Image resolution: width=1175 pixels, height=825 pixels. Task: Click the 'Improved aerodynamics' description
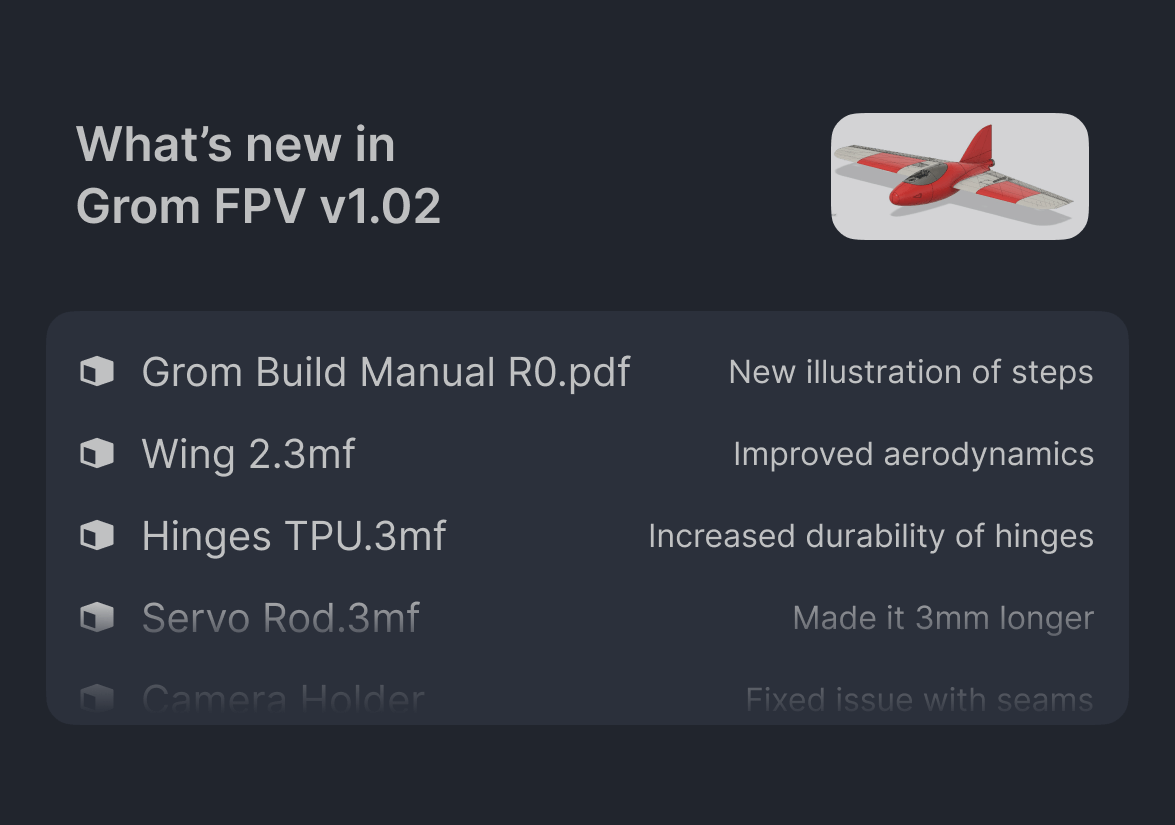(914, 453)
